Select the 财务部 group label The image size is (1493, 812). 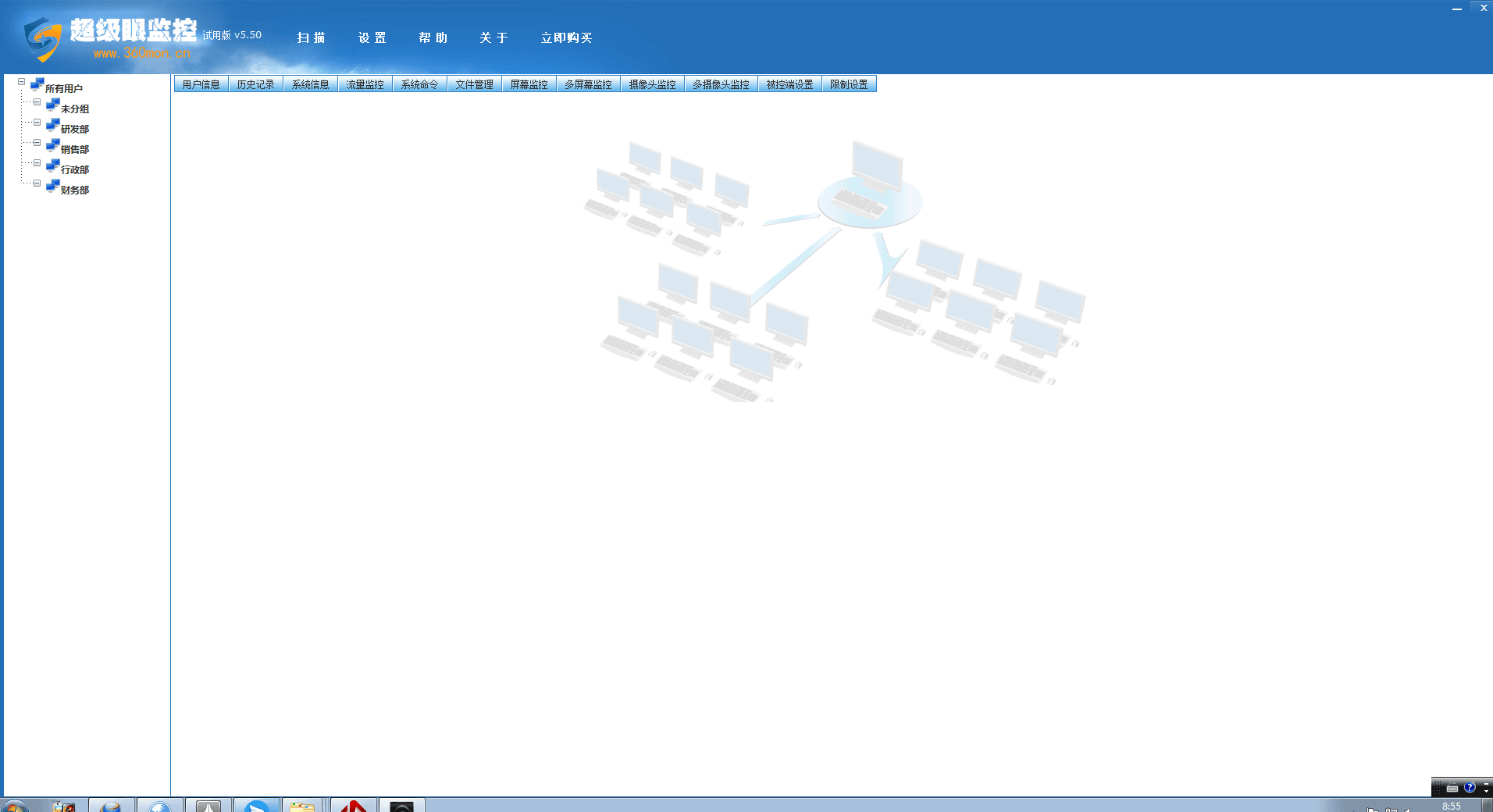[75, 190]
